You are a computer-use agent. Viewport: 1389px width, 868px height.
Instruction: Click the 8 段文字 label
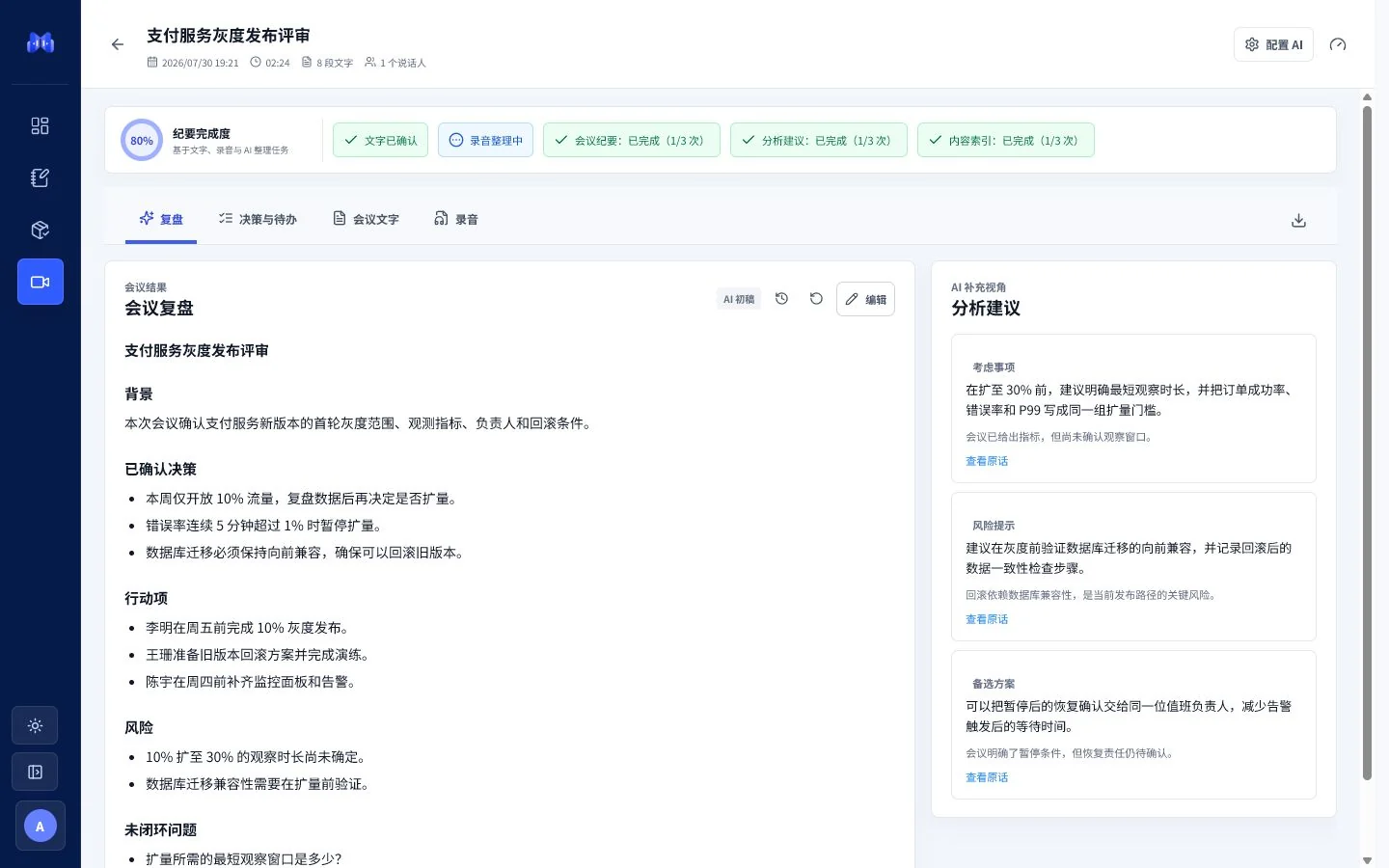(328, 63)
